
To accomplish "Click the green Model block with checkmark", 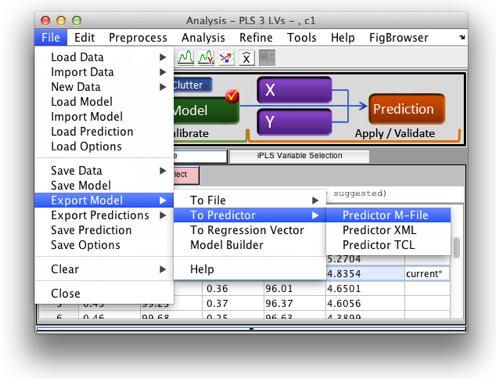I will click(206, 110).
